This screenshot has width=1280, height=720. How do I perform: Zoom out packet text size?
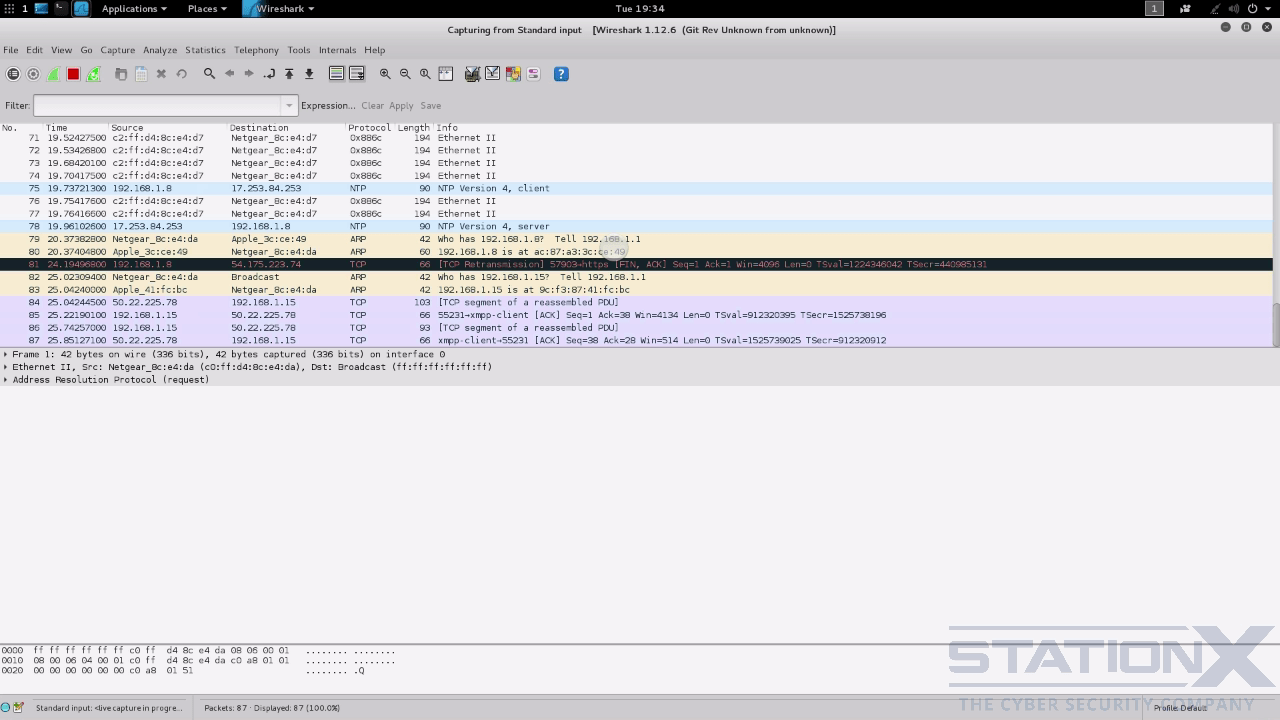(x=405, y=74)
